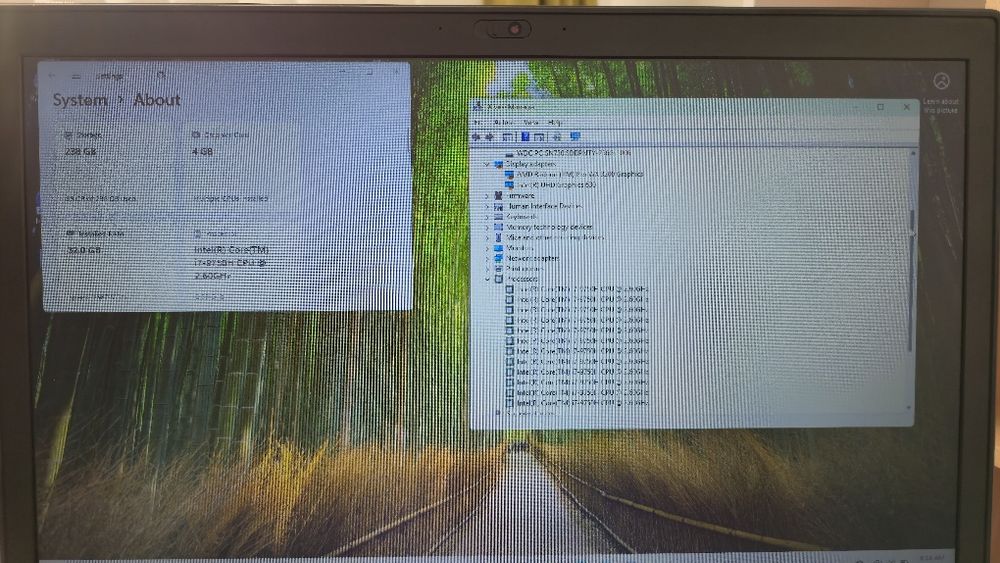Viewport: 1000px width, 563px height.
Task: Expand the Memory technology devices node
Action: pos(487,227)
